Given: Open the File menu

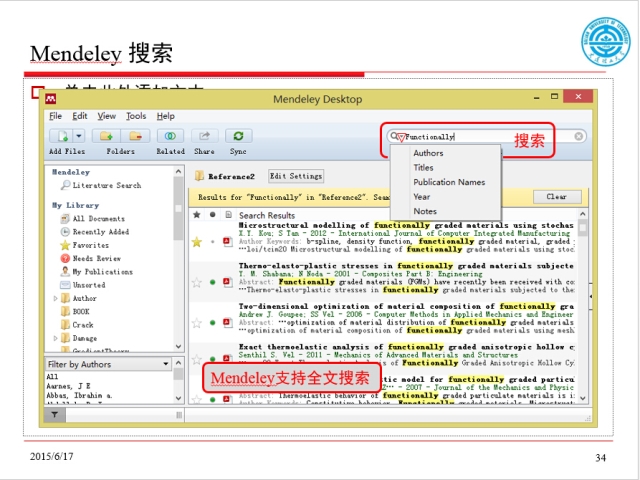Looking at the screenshot, I should click(55, 116).
